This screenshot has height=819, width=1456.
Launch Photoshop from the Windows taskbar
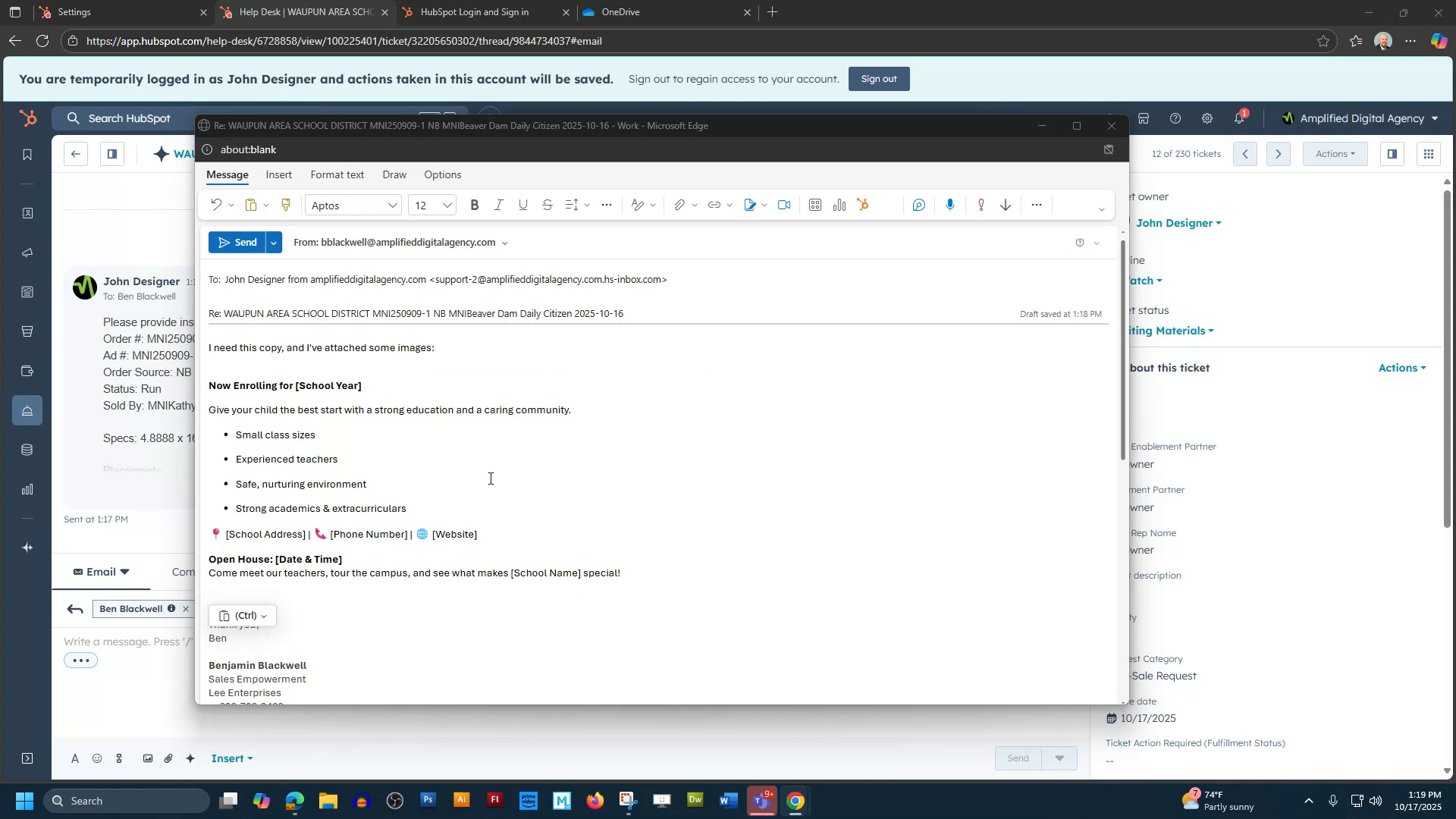[428, 800]
